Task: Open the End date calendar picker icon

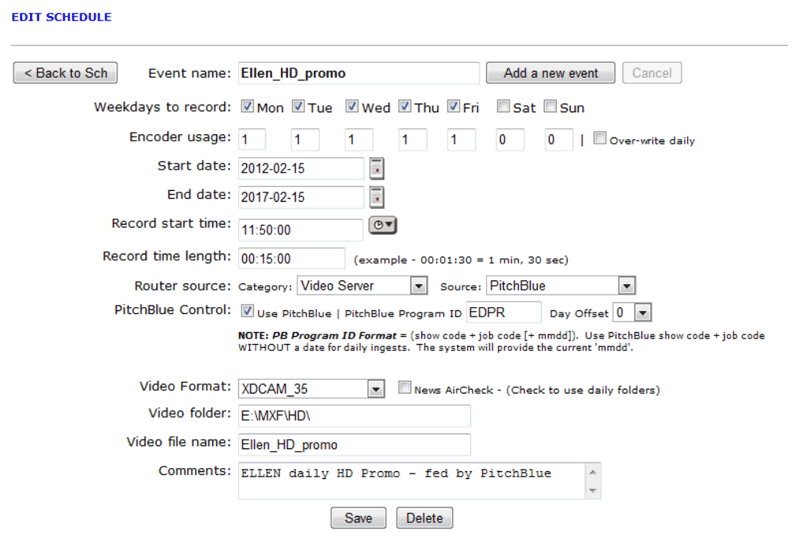Action: pos(377,197)
